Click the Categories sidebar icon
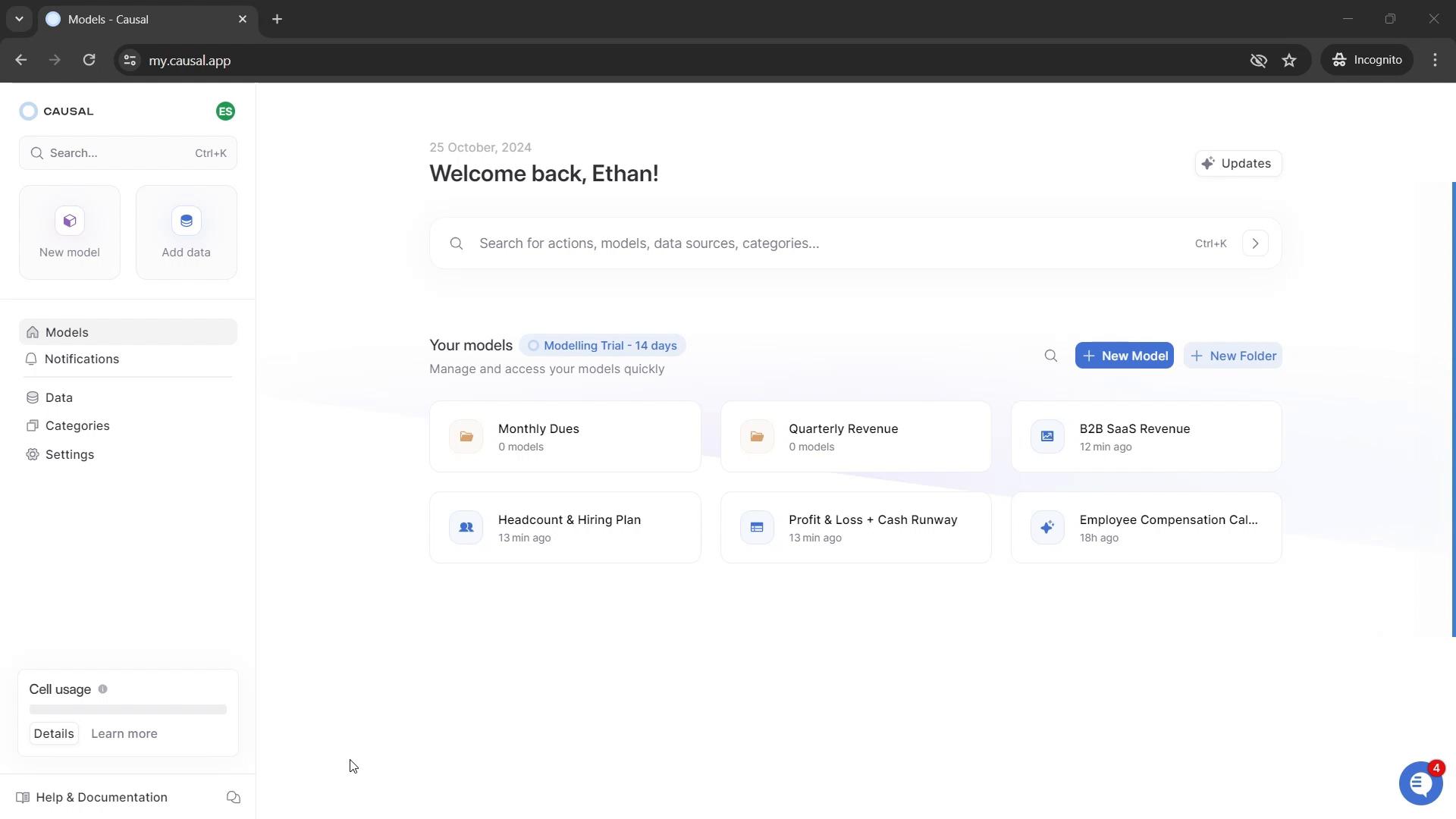 click(33, 425)
